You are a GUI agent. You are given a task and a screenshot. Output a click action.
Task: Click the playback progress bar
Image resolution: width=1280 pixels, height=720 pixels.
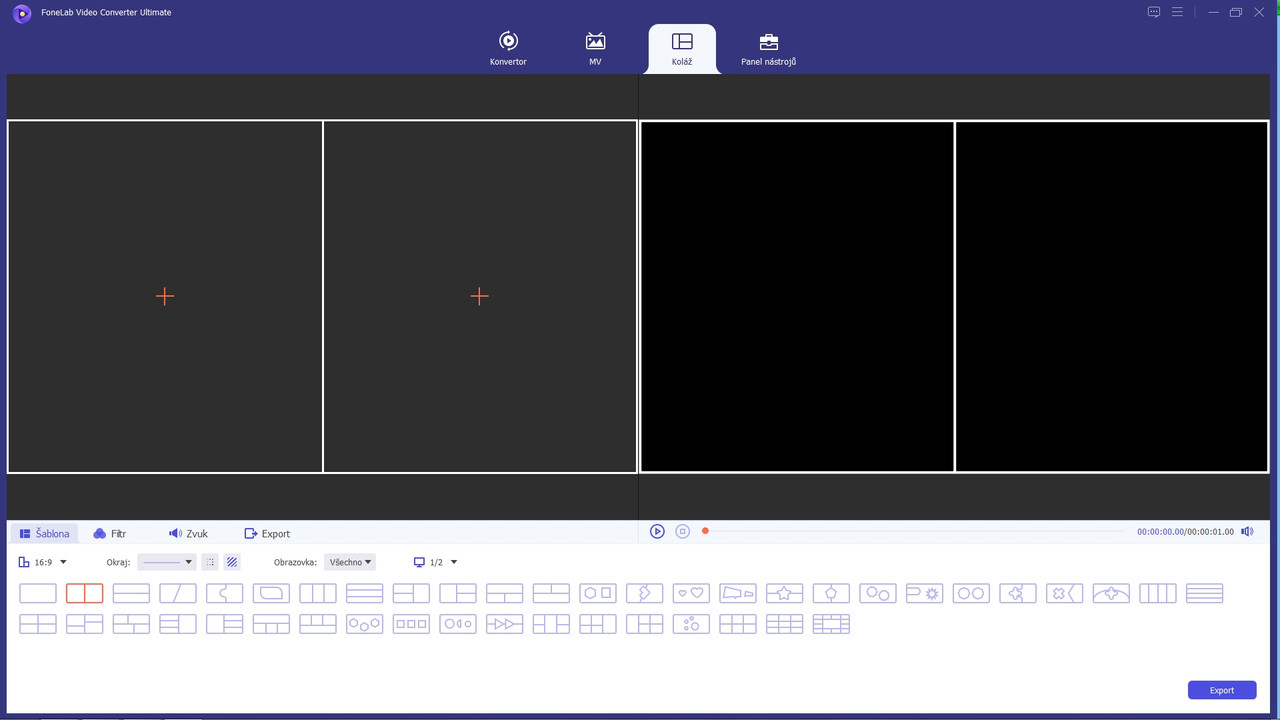tap(915, 531)
